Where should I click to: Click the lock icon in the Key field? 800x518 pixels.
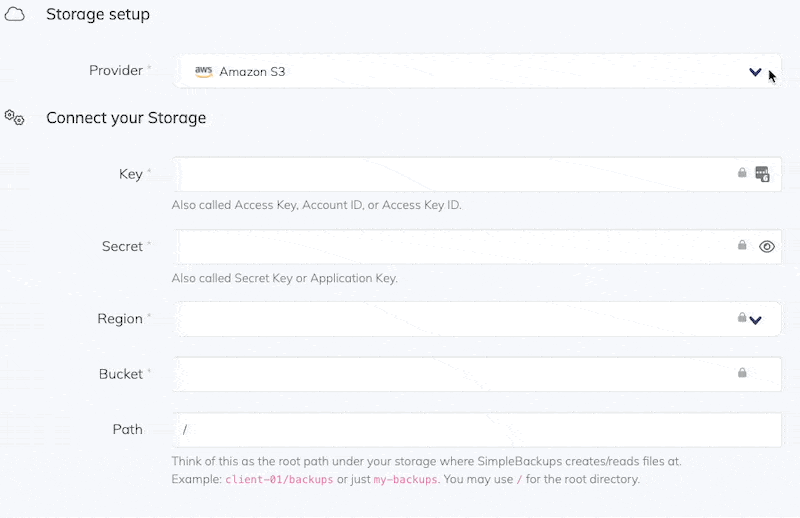[x=742, y=173]
